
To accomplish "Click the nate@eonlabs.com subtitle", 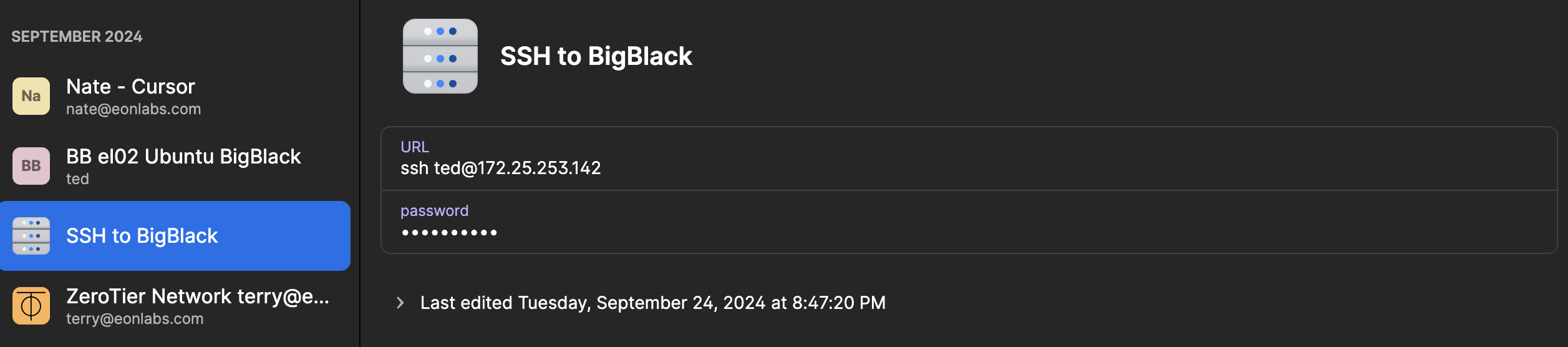I will click(x=133, y=109).
